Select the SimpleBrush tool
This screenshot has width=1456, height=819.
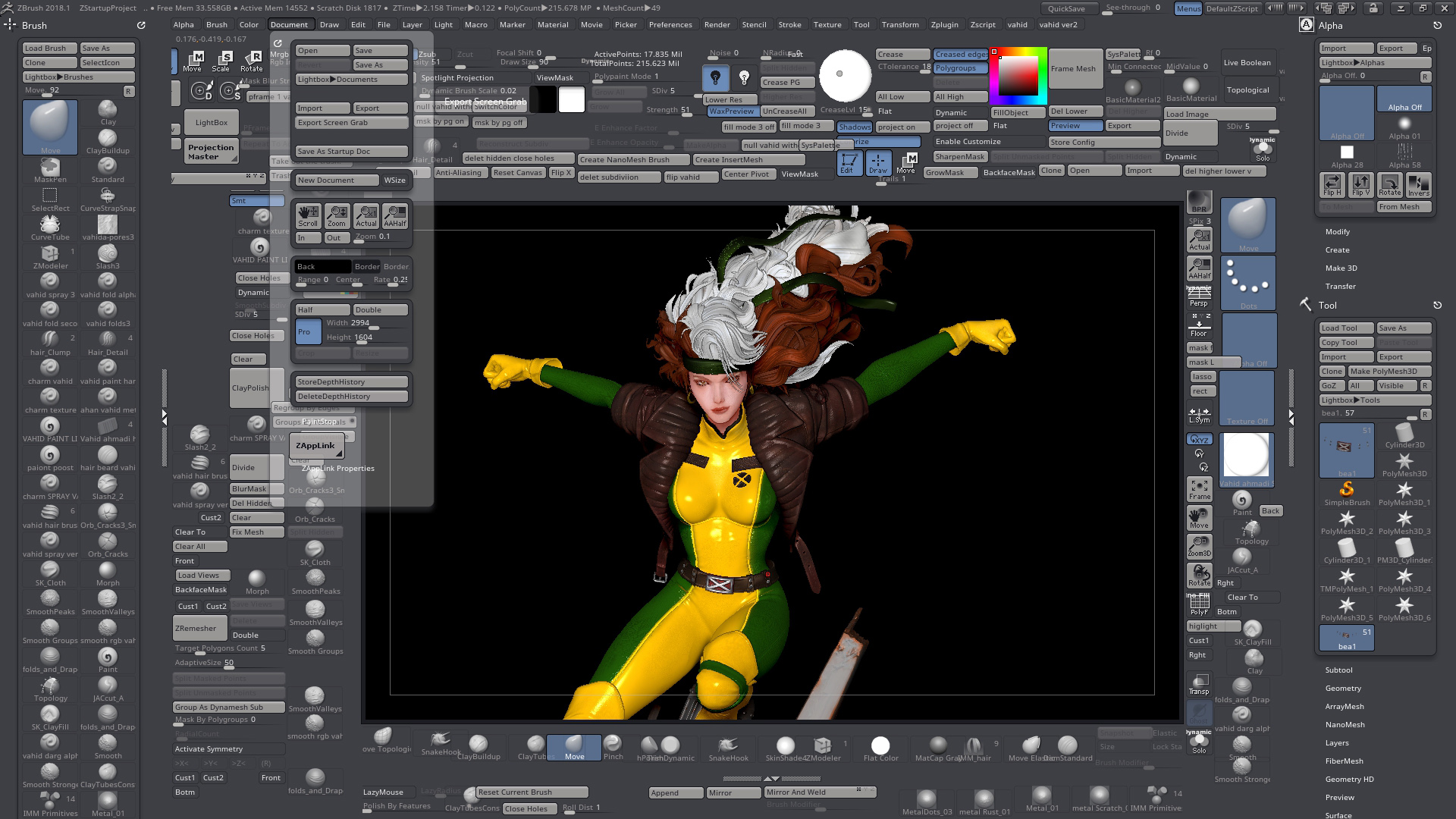click(1347, 492)
